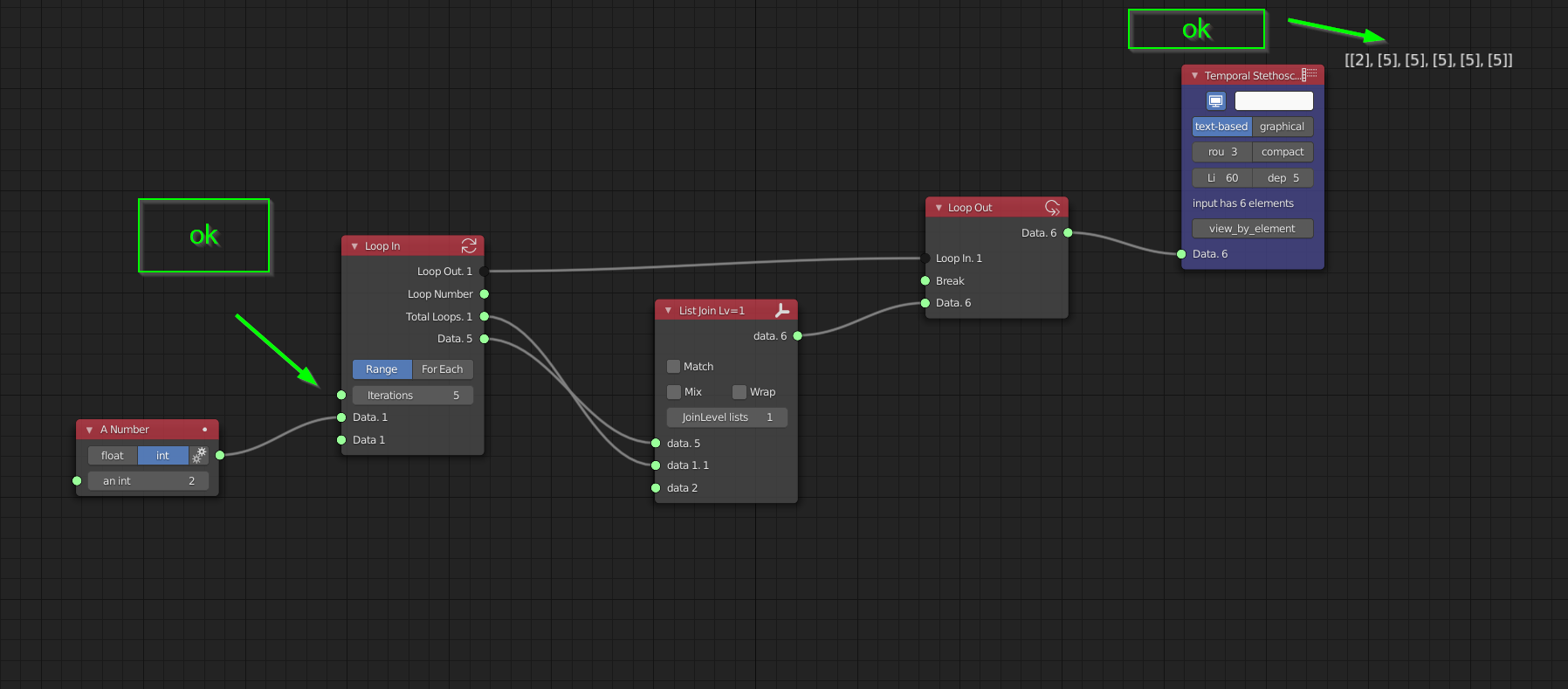
Task: Switch A Number node to float mode
Action: pos(113,455)
